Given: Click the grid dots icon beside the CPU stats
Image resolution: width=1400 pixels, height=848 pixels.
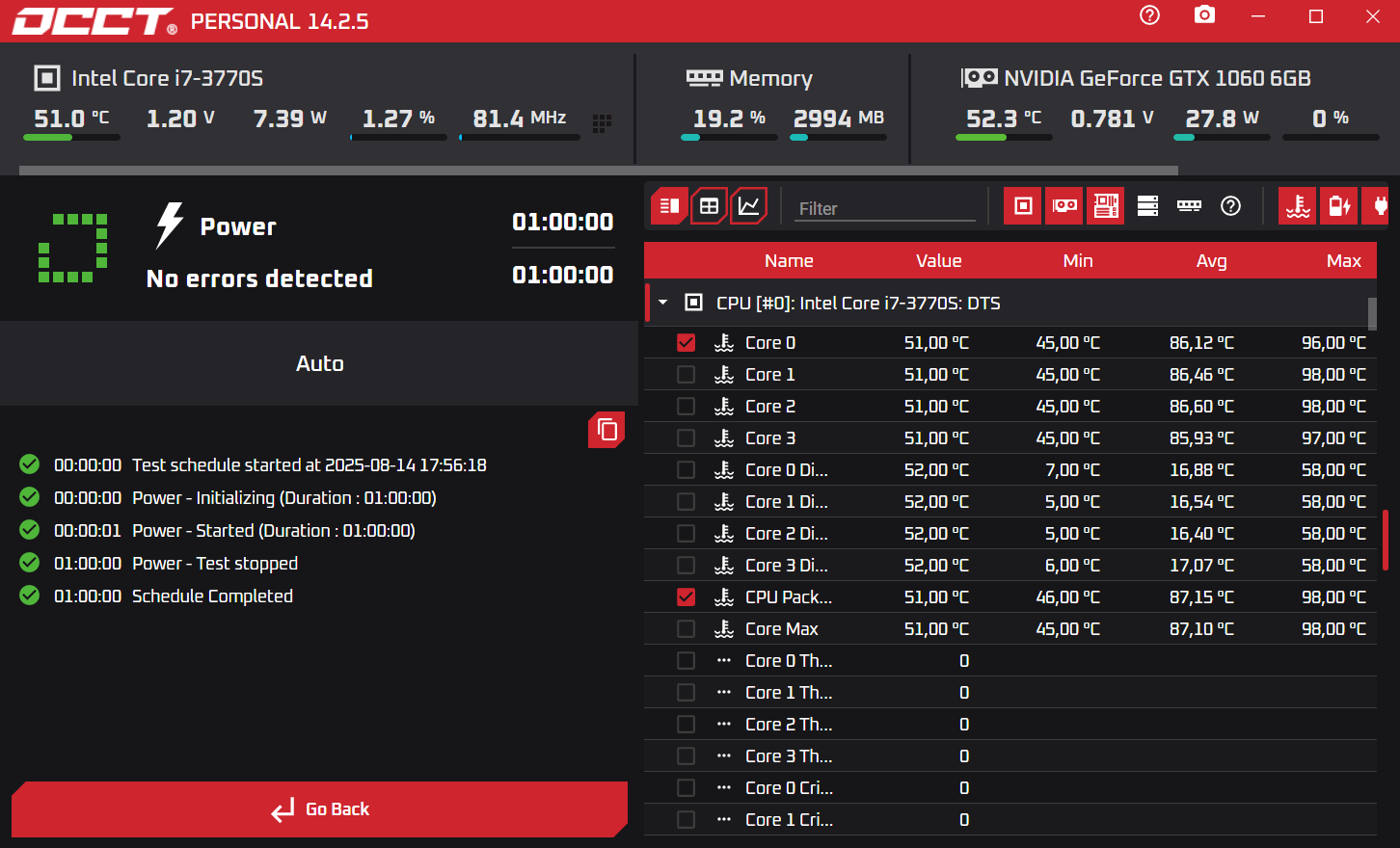Looking at the screenshot, I should [x=602, y=123].
